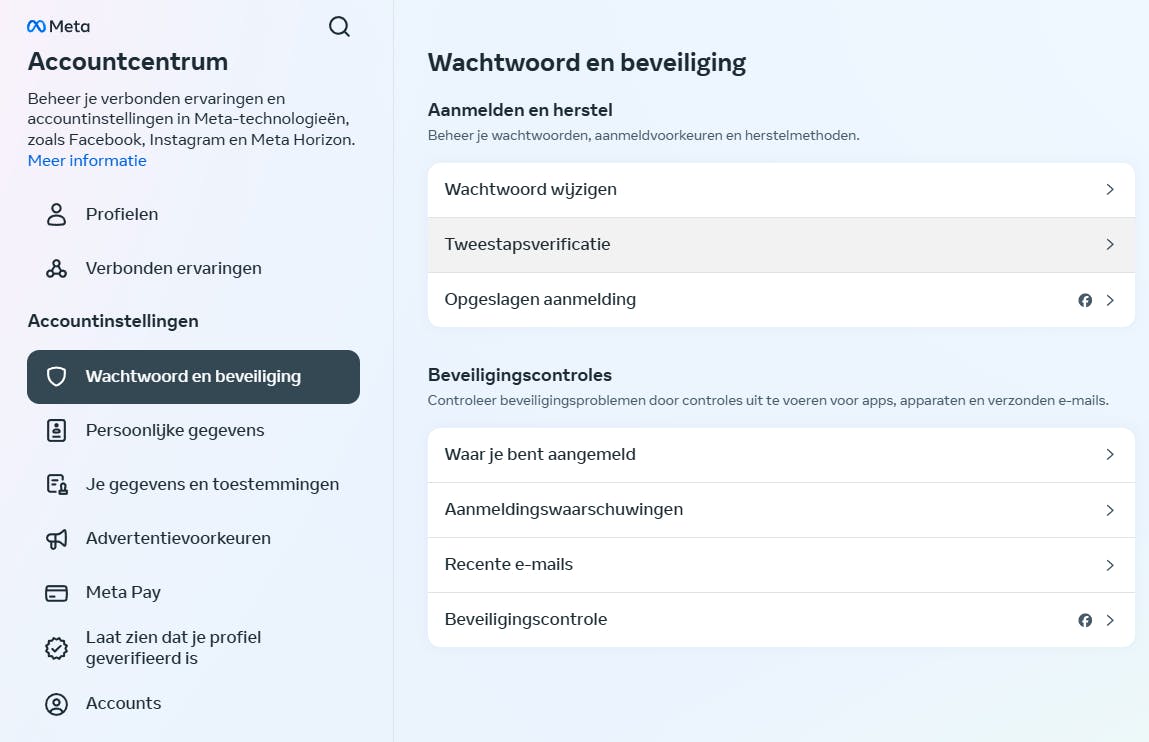Click the Persoonlijke gegevens ID icon
Viewport: 1149px width, 742px height.
tap(57, 430)
